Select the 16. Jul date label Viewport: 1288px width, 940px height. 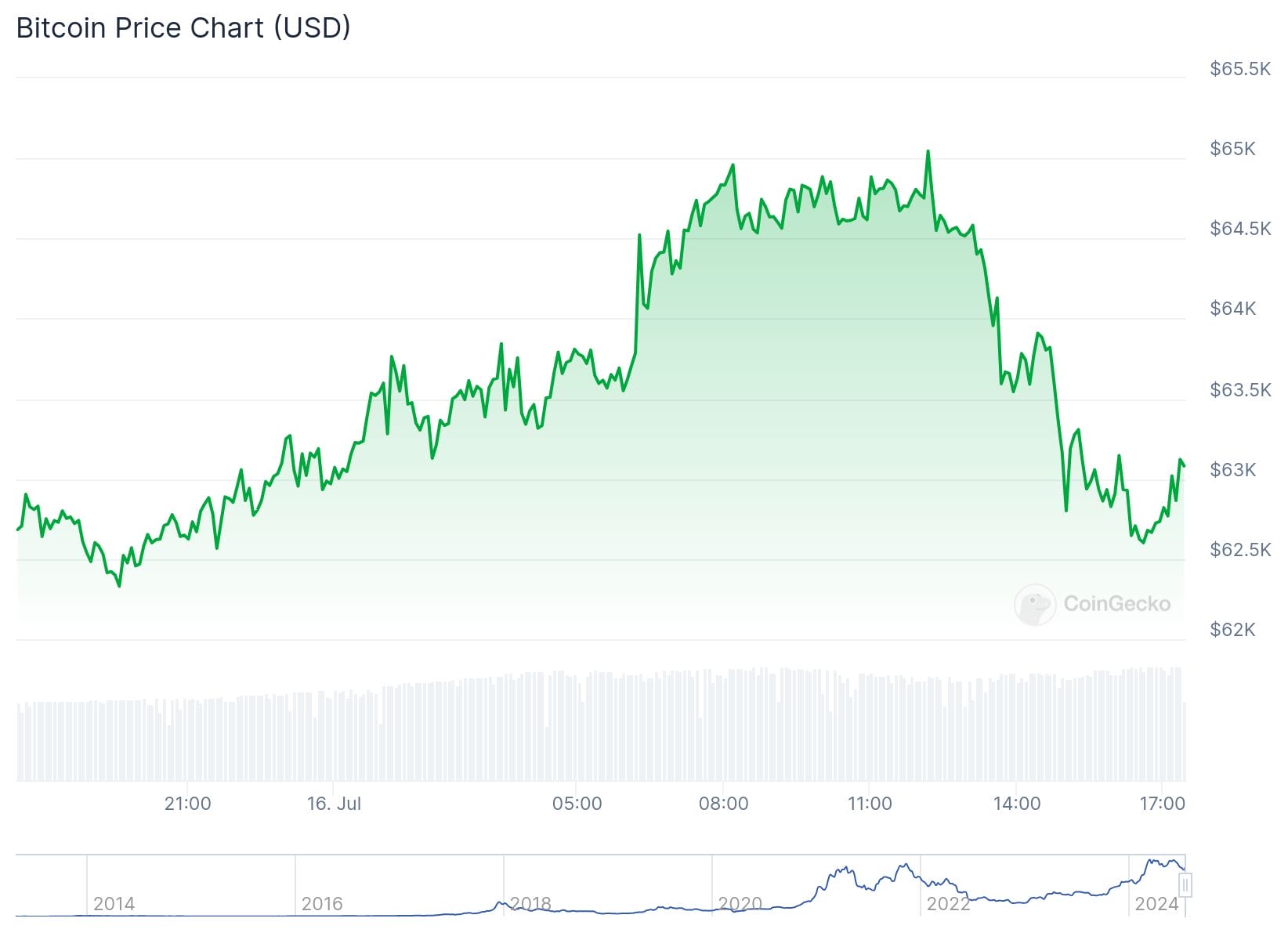point(334,804)
